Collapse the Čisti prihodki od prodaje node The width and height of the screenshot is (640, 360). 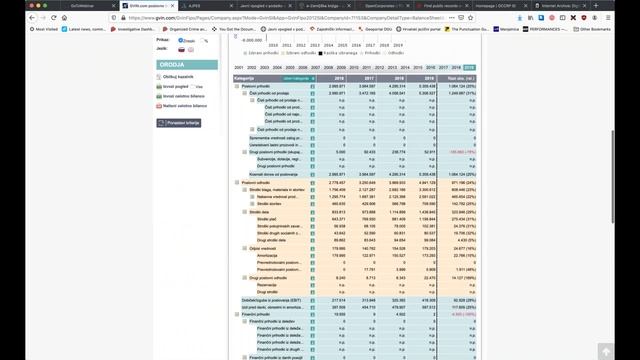(244, 93)
